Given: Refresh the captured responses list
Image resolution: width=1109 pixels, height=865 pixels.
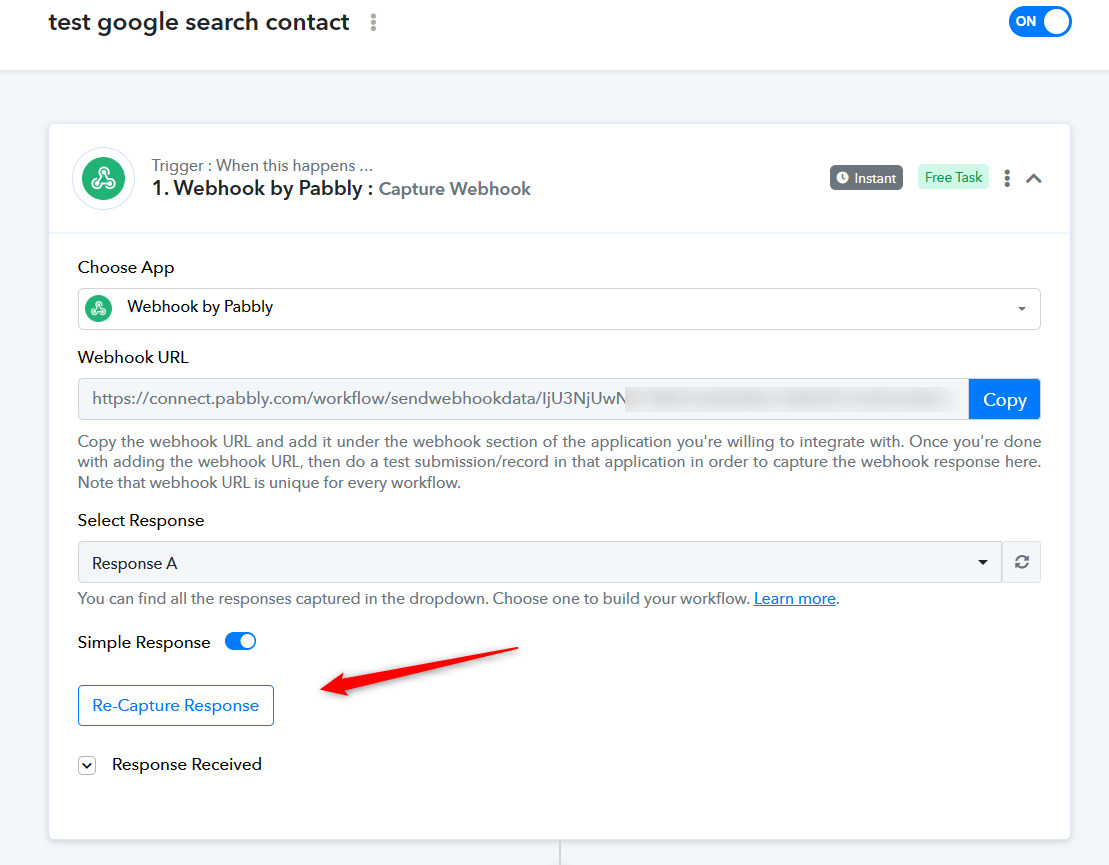Looking at the screenshot, I should click(x=1021, y=562).
